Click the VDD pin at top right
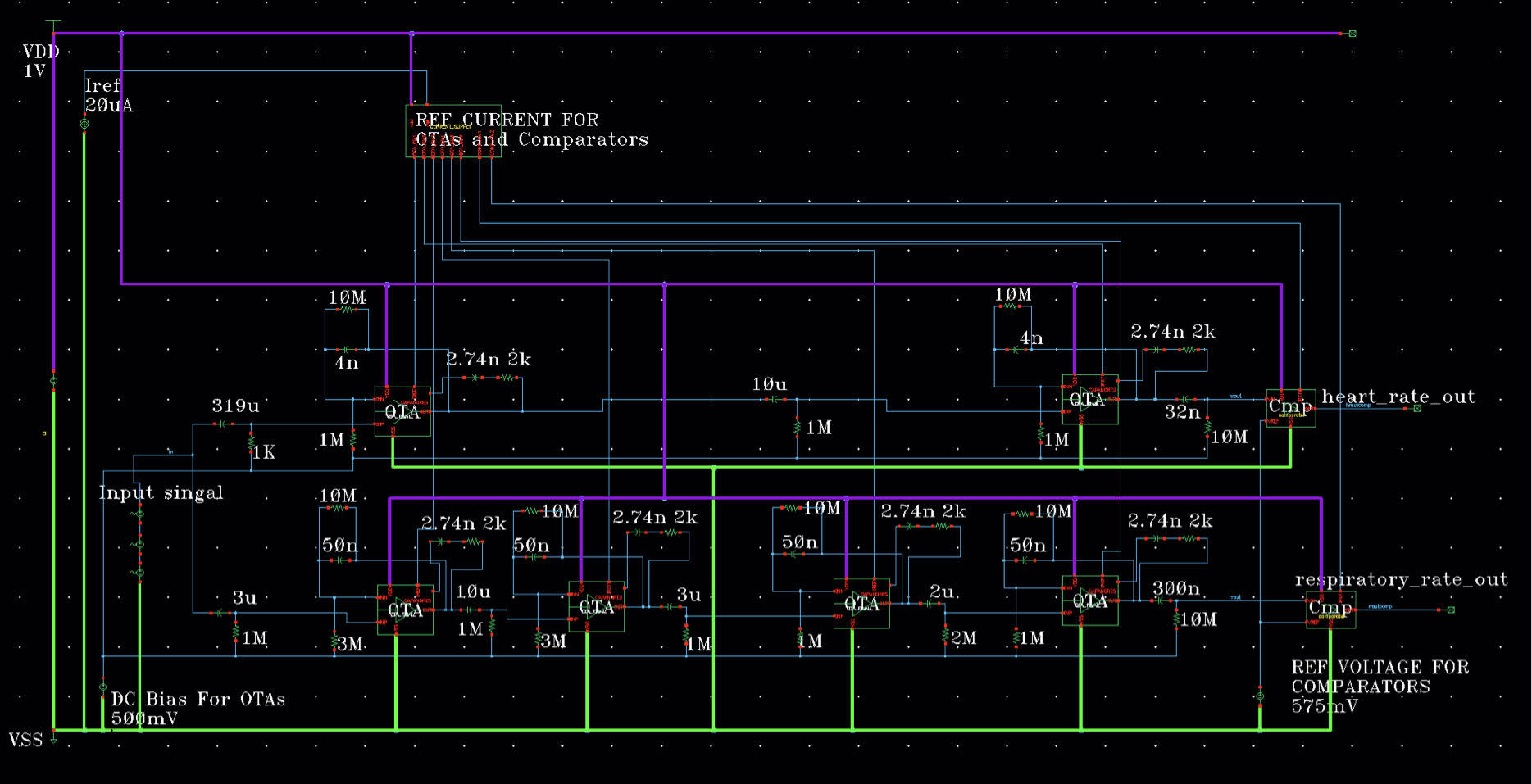This screenshot has width=1532, height=784. coord(1352,34)
